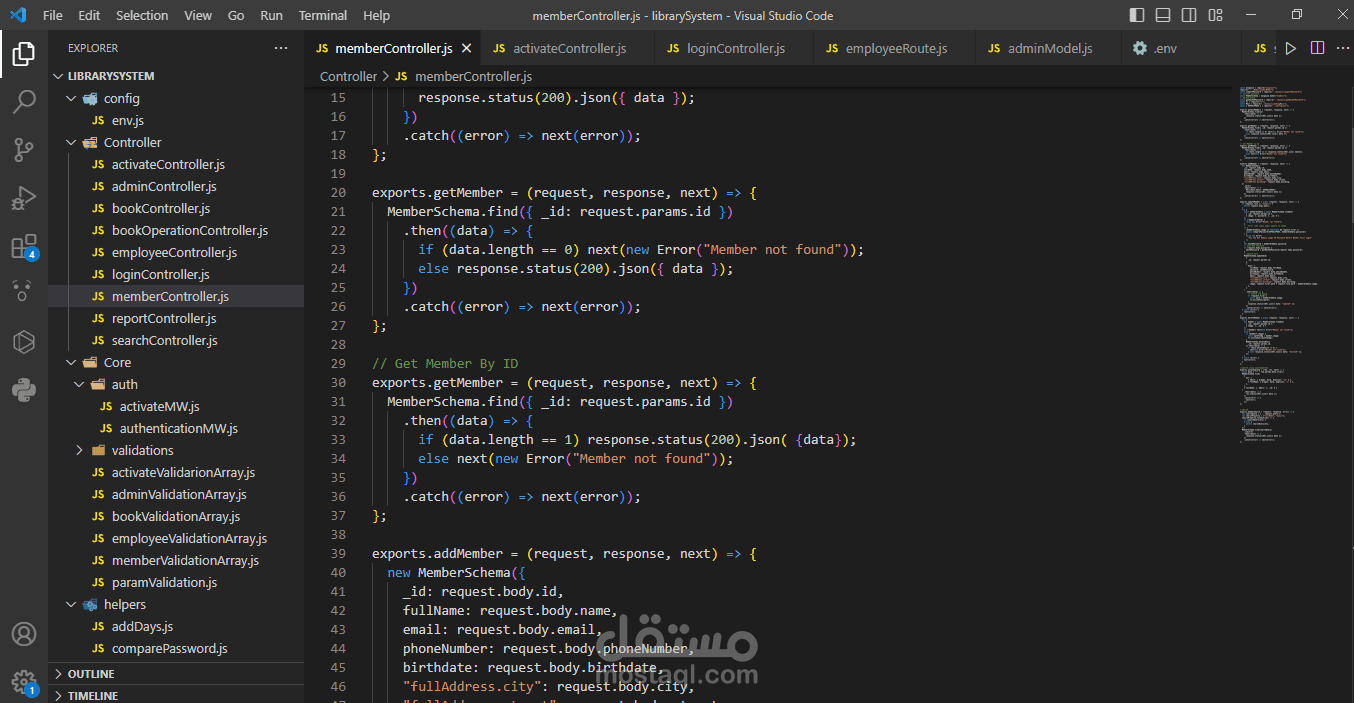Click Explorer's Views and More Actions ellipsis
1354x703 pixels.
[281, 48]
